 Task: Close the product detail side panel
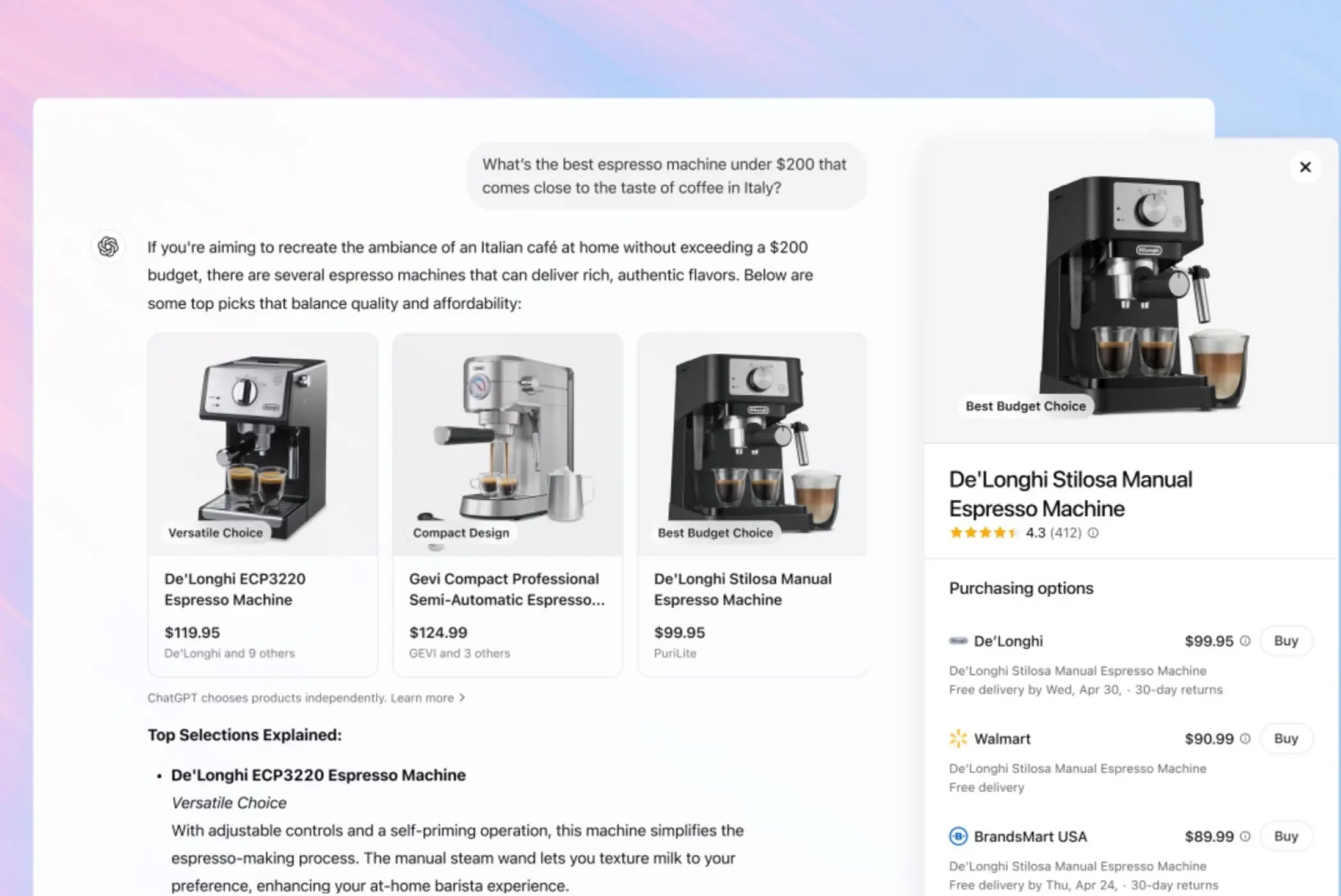click(1305, 167)
